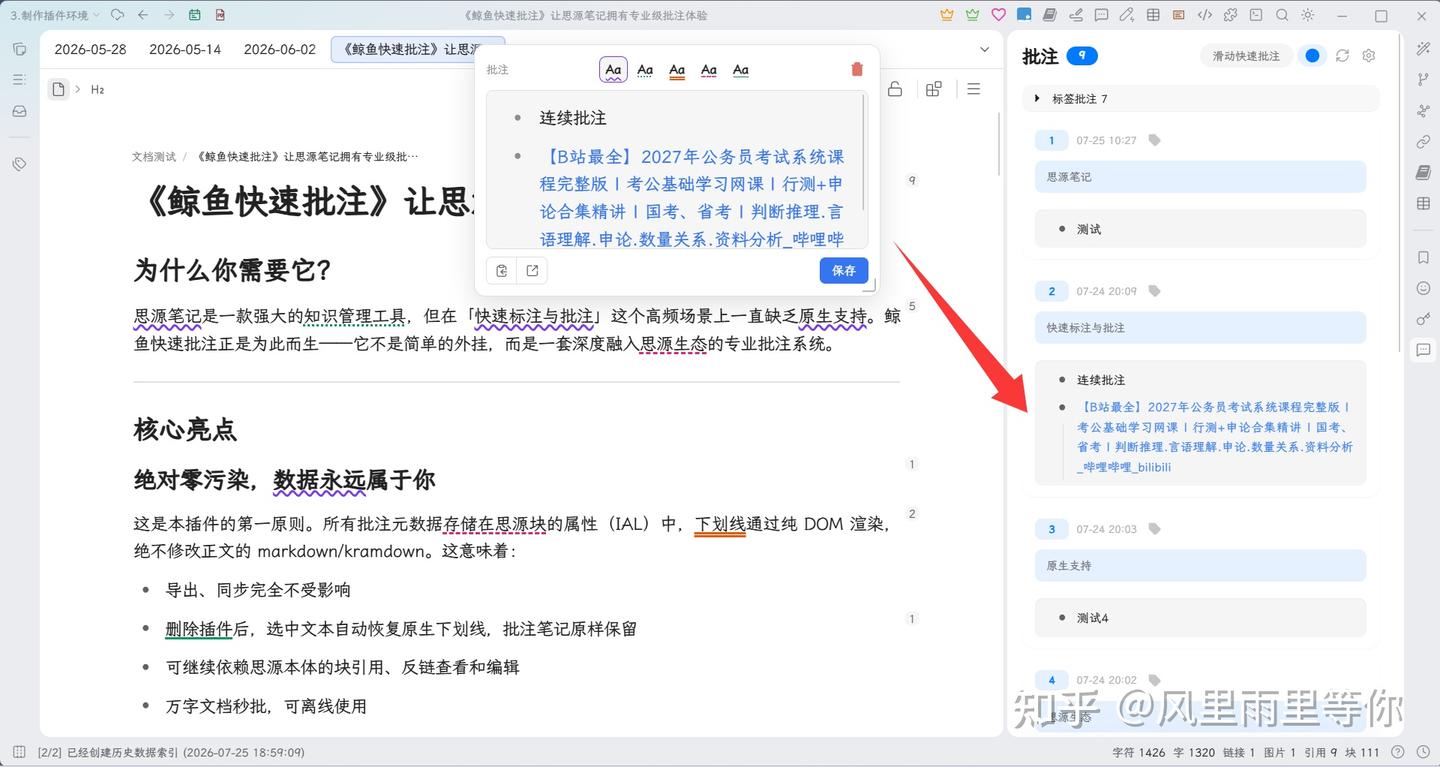The image size is (1440, 767).
Task: Click the H2 breadcrumb item
Action: [98, 89]
